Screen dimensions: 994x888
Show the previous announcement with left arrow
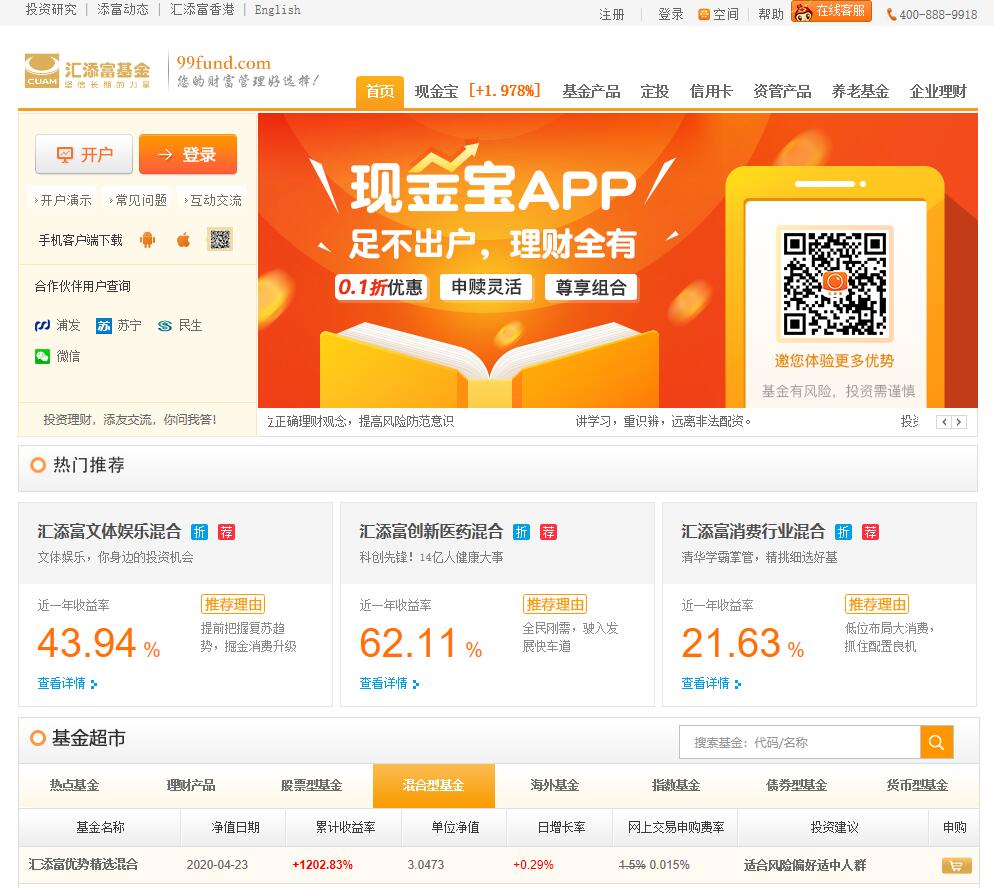coord(943,422)
